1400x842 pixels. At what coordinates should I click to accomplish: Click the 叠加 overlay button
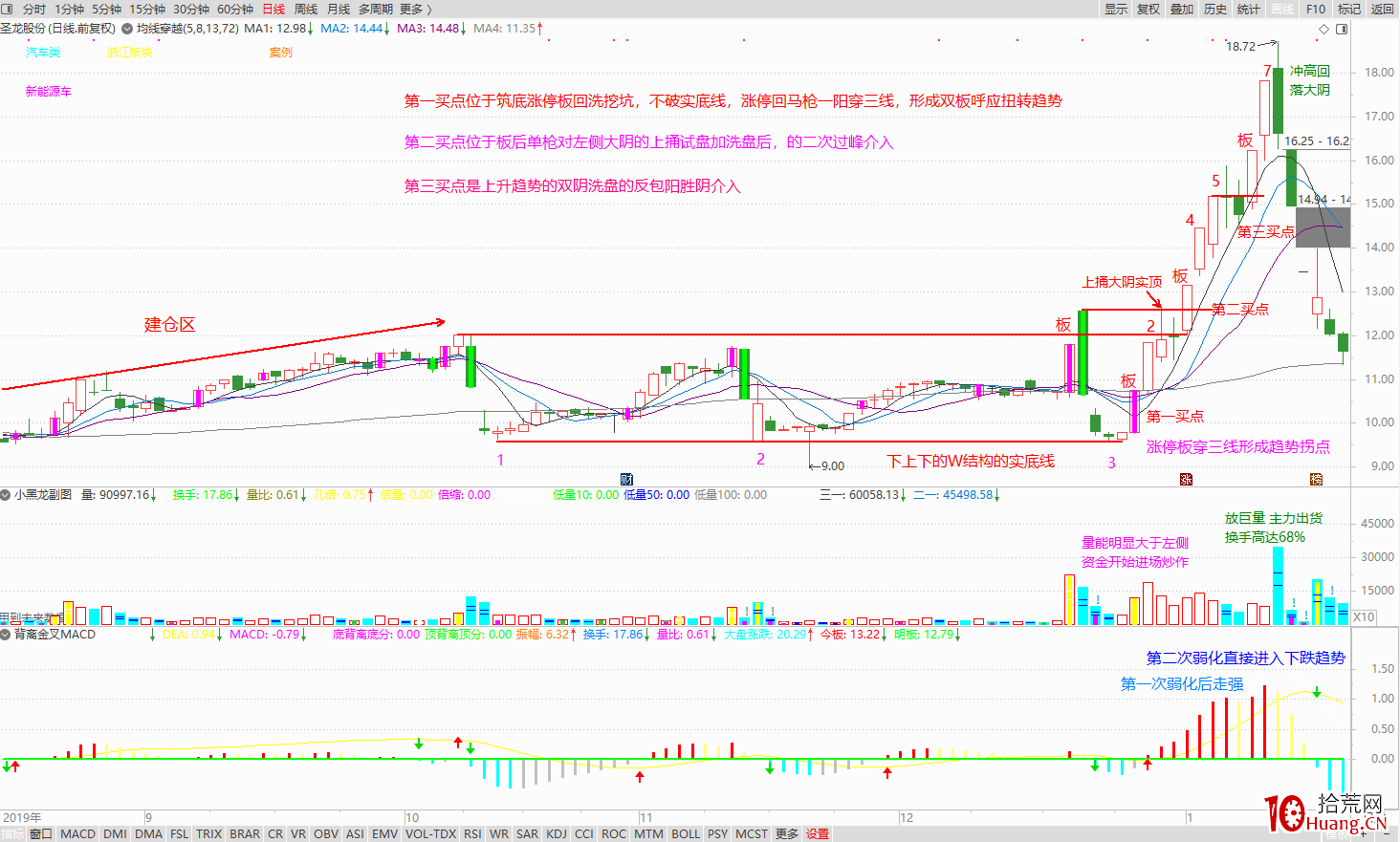click(1182, 9)
